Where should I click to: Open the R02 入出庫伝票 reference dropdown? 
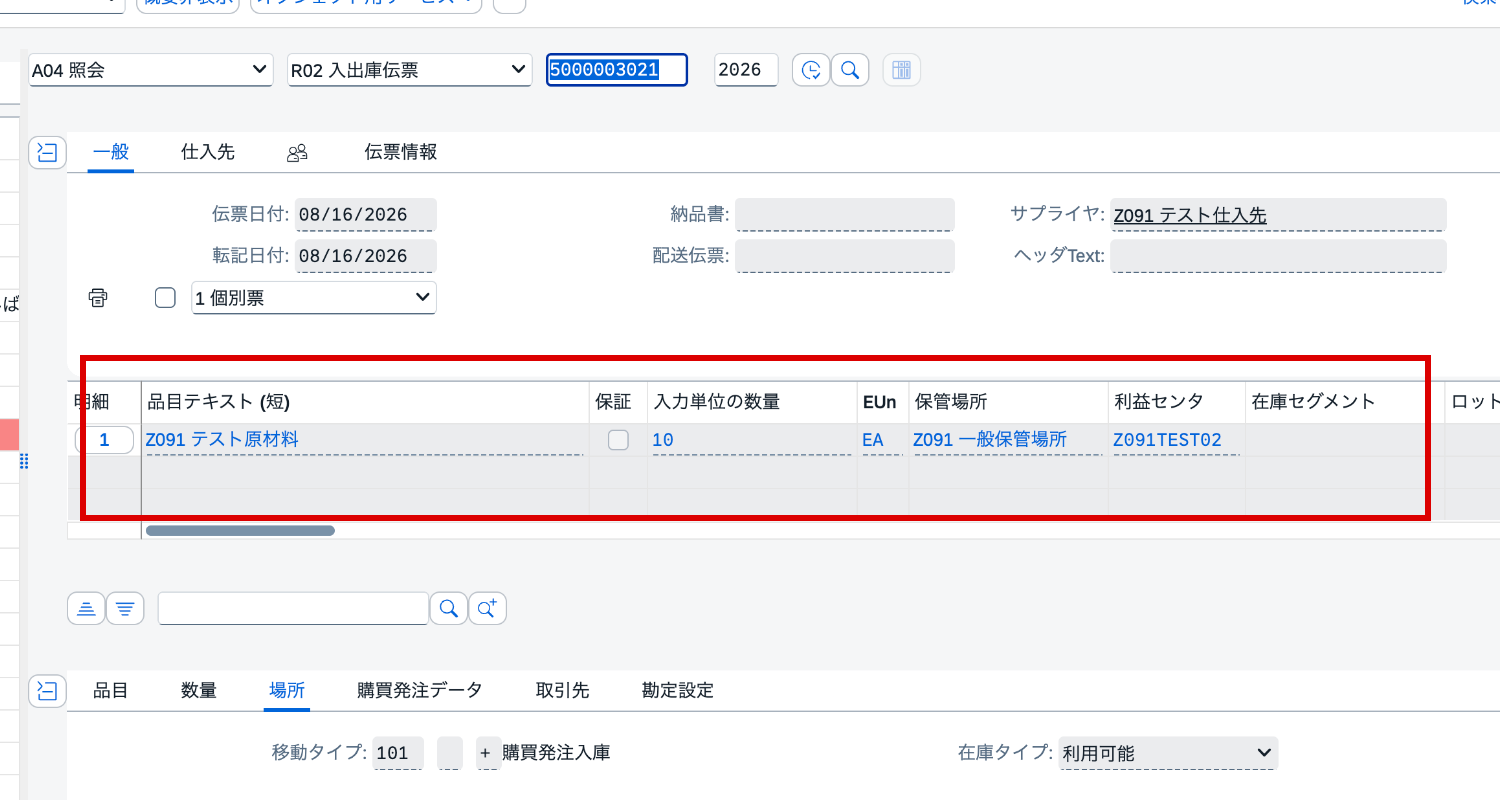409,70
